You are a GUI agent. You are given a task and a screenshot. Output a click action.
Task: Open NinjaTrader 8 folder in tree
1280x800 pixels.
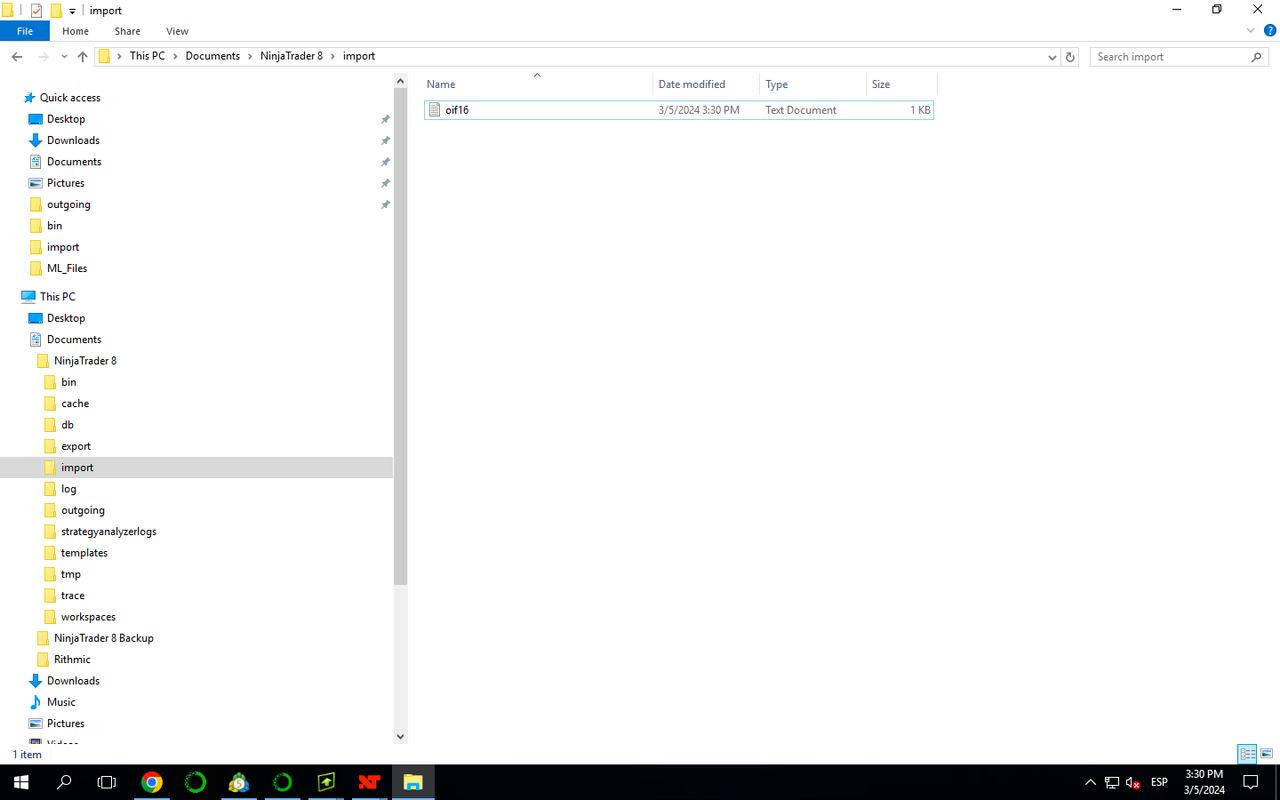[x=85, y=361]
